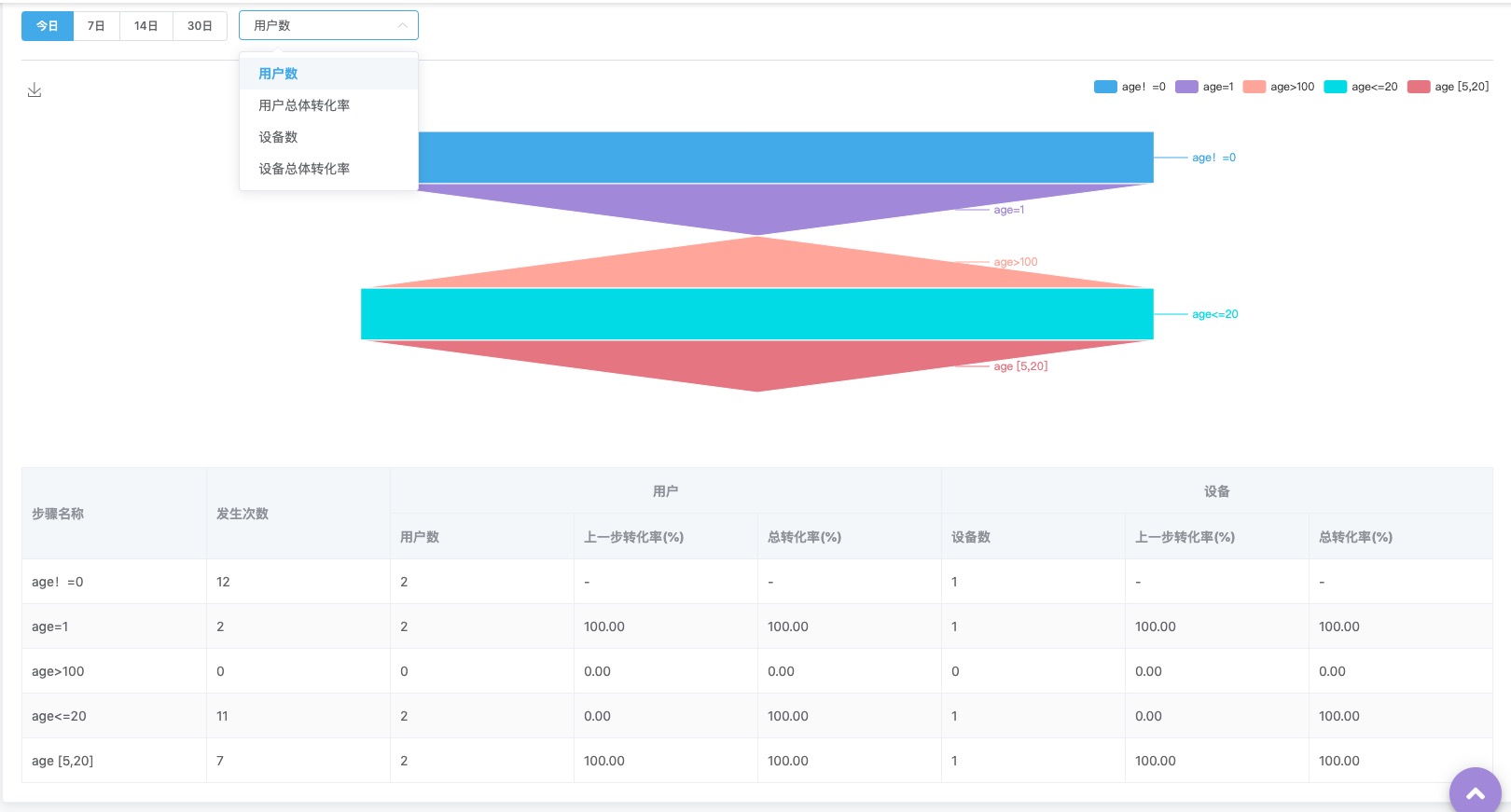Click the age=1 chart label
The image size is (1511, 812).
click(x=1008, y=210)
